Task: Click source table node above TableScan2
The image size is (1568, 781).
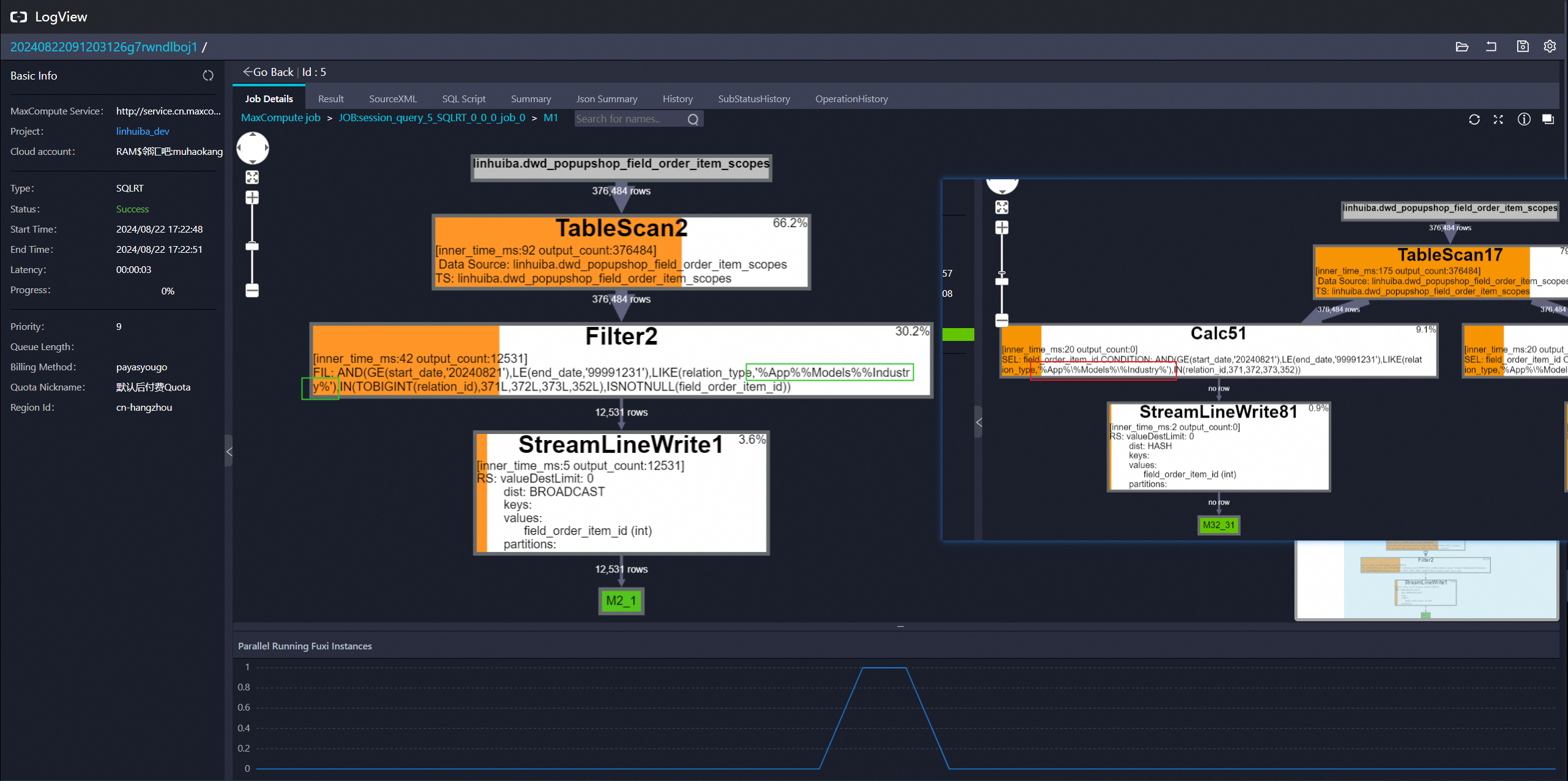Action: tap(621, 168)
